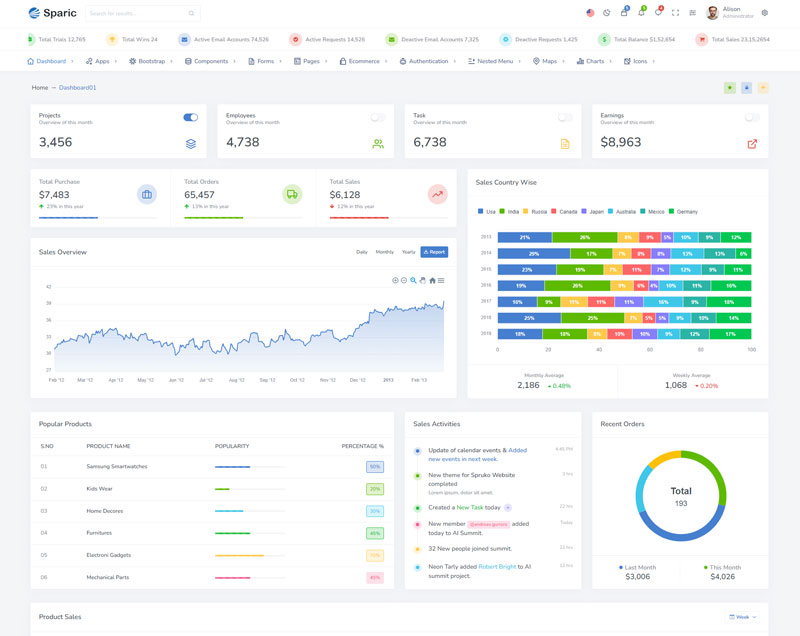
Task: Click the blue Report button
Action: pyautogui.click(x=434, y=252)
